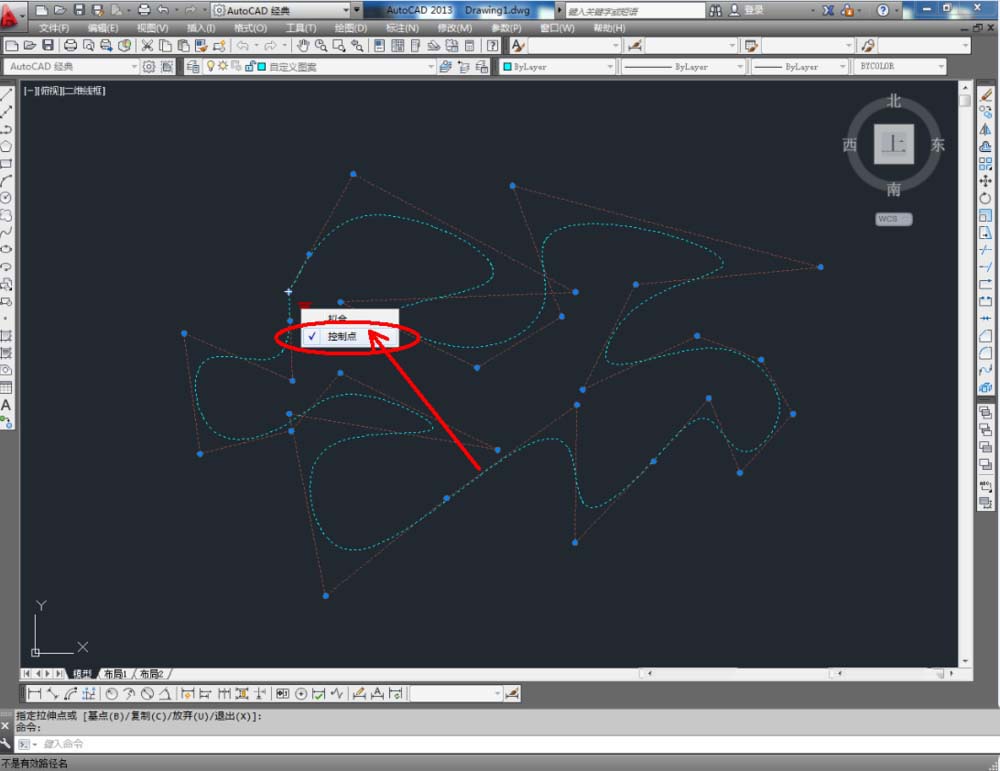
Task: Toggle the layer freeze sun icon
Action: coord(223,66)
